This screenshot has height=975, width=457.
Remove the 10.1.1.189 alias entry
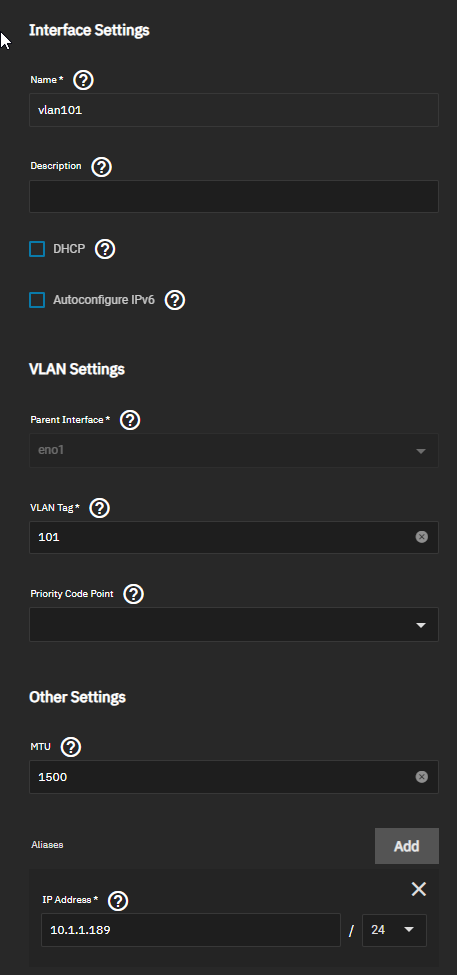click(x=419, y=889)
